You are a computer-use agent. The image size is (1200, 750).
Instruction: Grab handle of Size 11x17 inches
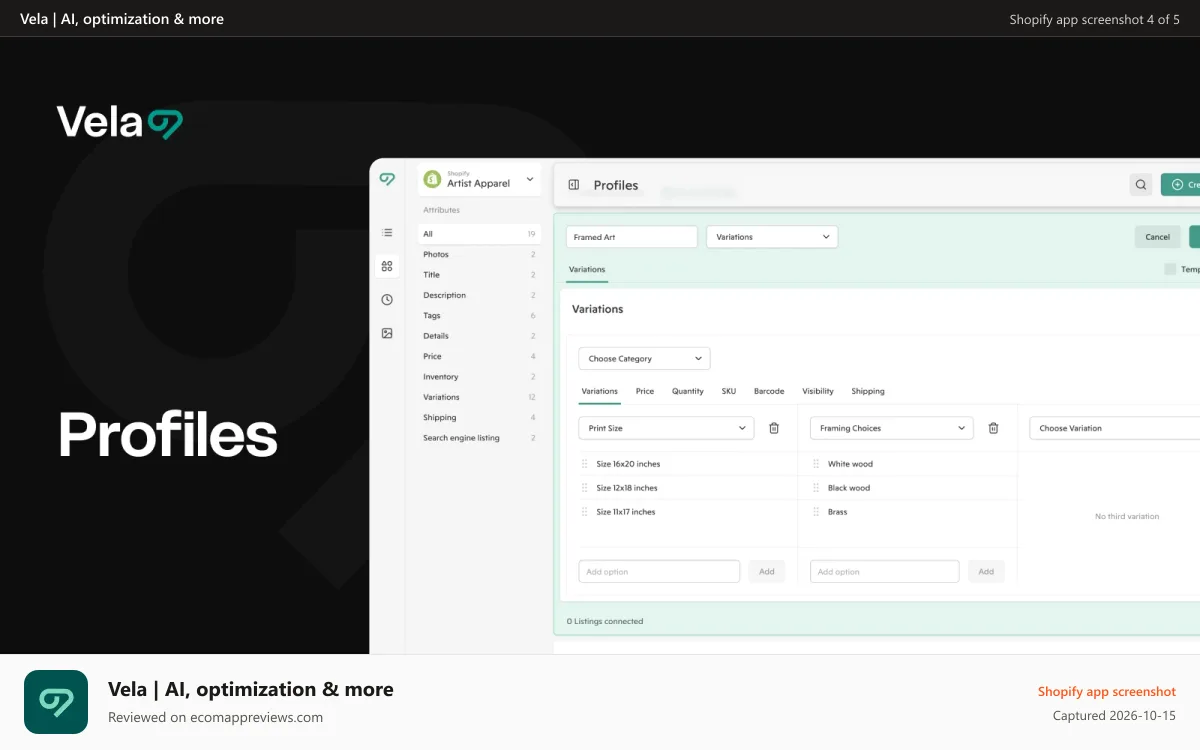click(585, 512)
